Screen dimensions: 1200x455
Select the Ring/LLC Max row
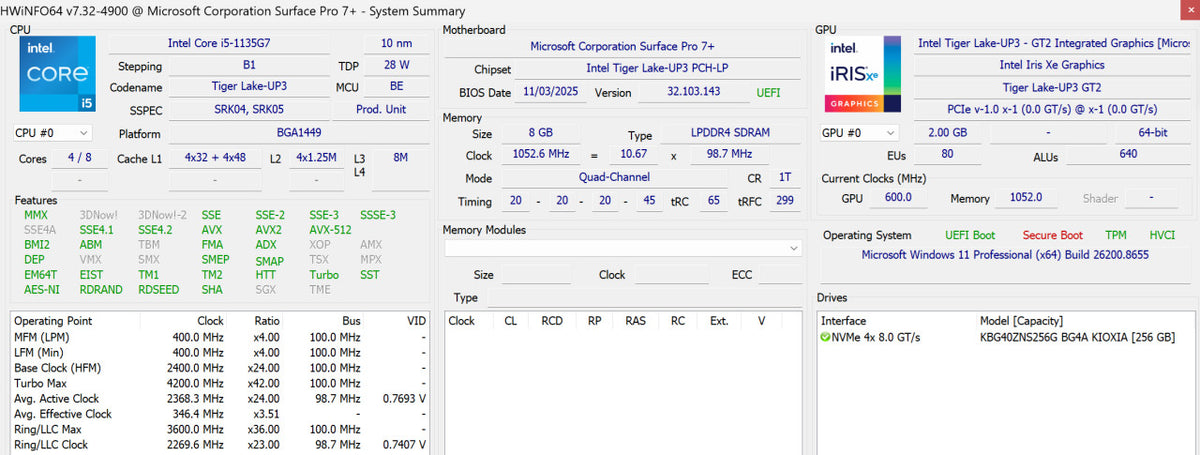click(x=220, y=429)
